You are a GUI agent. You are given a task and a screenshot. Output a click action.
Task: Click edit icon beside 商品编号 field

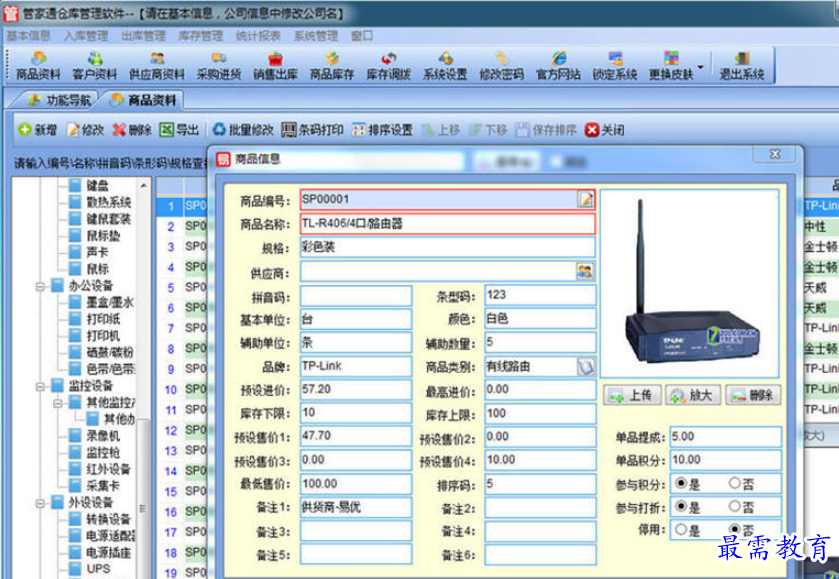(586, 199)
